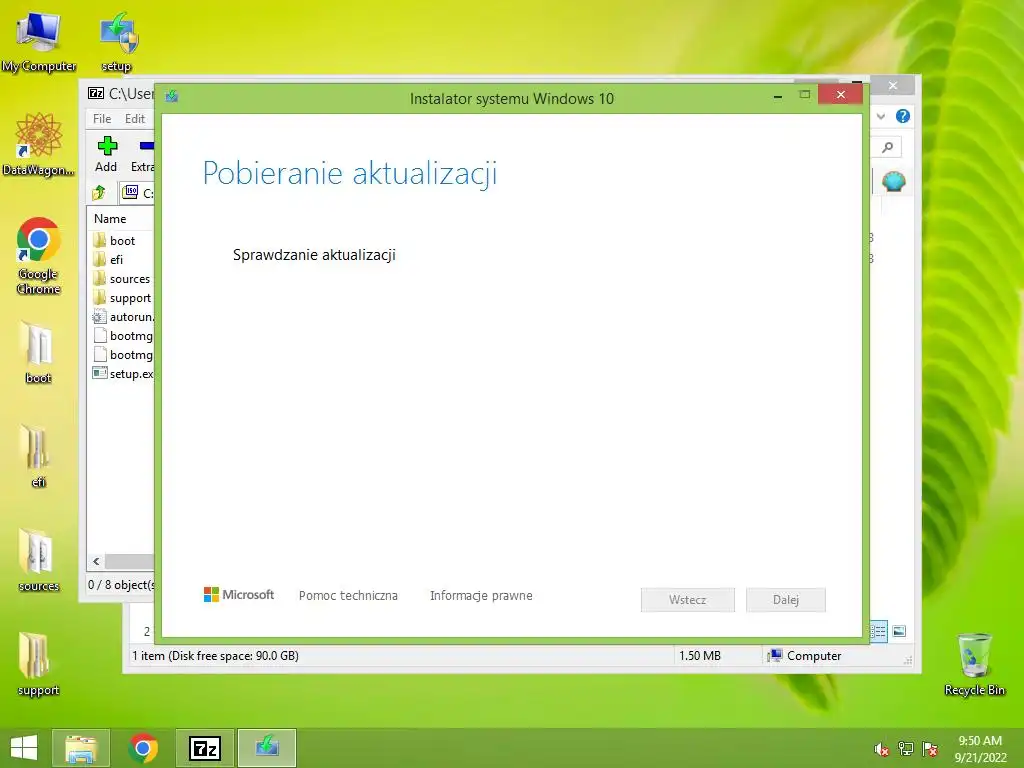
Task: Open the boot folder on desktop
Action: tap(39, 352)
